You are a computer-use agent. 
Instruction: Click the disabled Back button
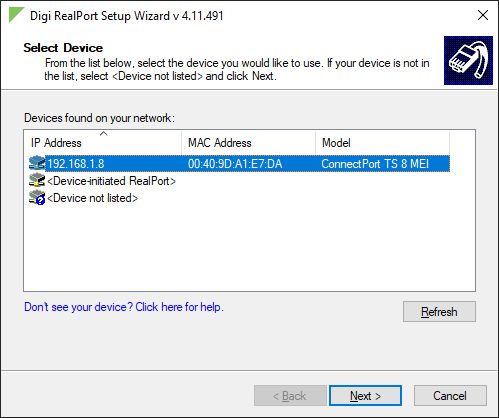click(x=290, y=396)
